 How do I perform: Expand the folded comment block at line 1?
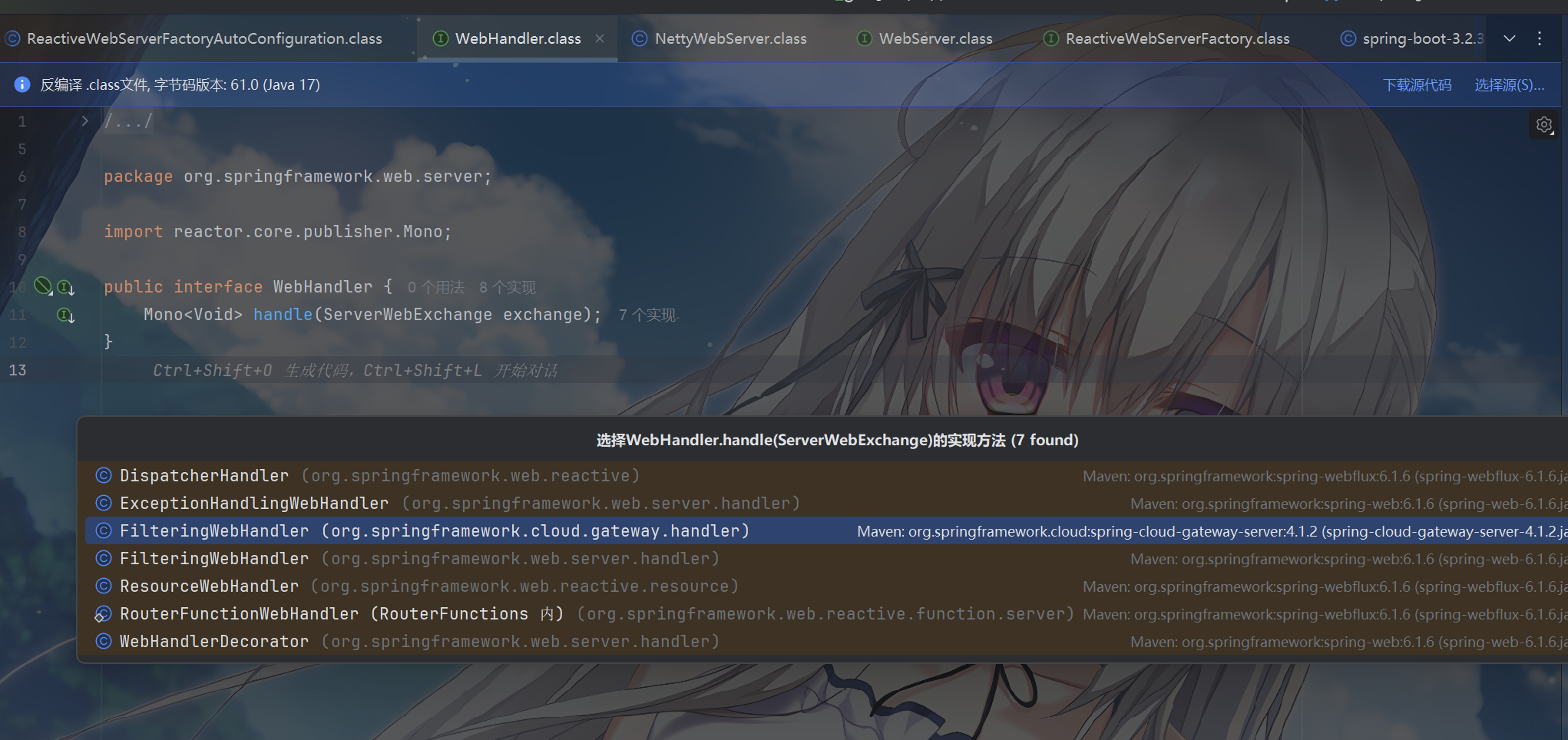(x=84, y=121)
